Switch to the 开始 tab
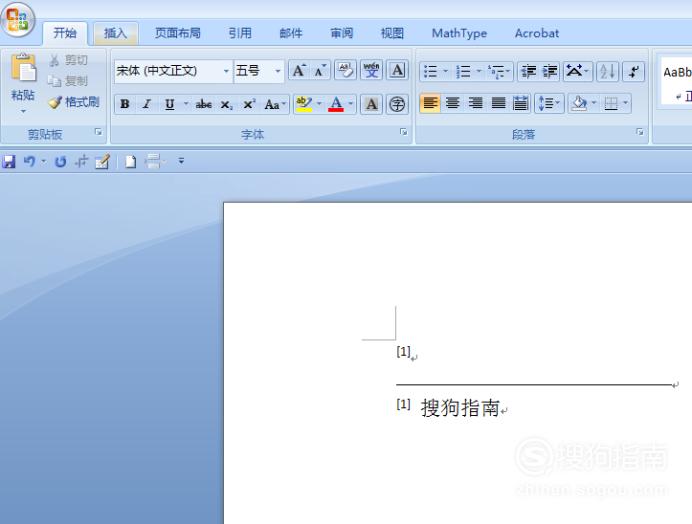This screenshot has width=692, height=524. [x=65, y=33]
